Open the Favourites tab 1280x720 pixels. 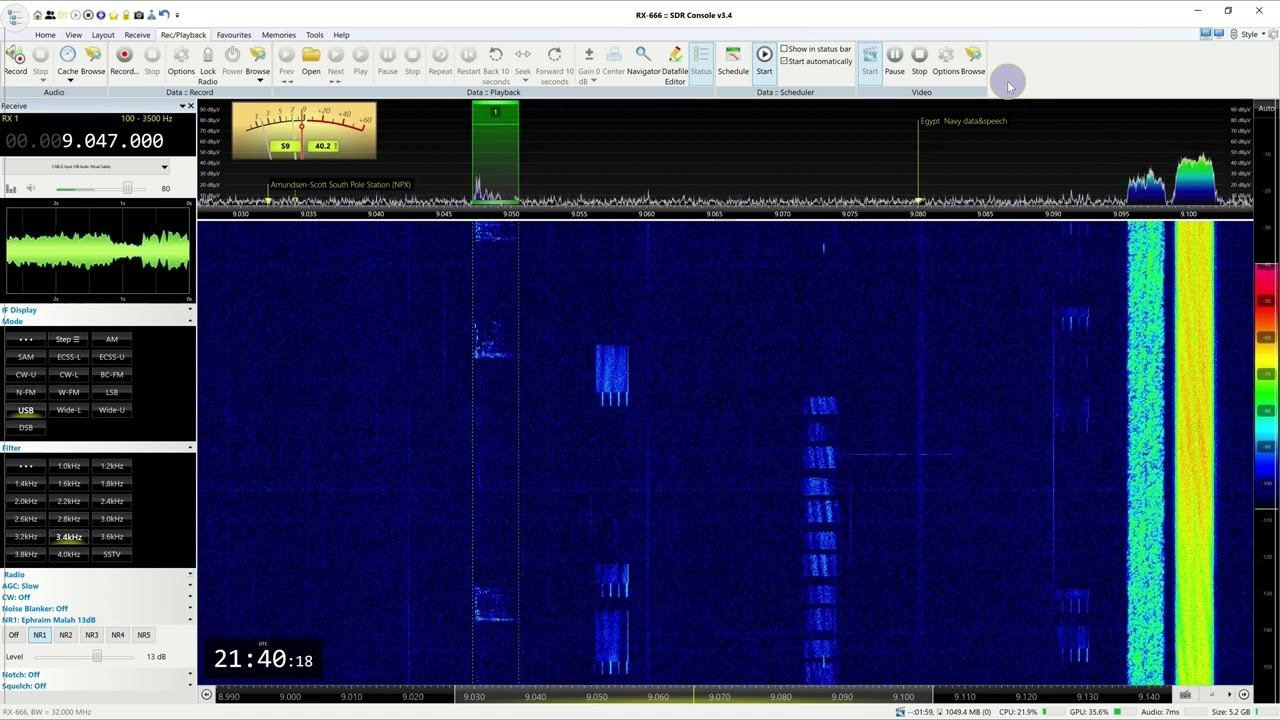coord(234,35)
